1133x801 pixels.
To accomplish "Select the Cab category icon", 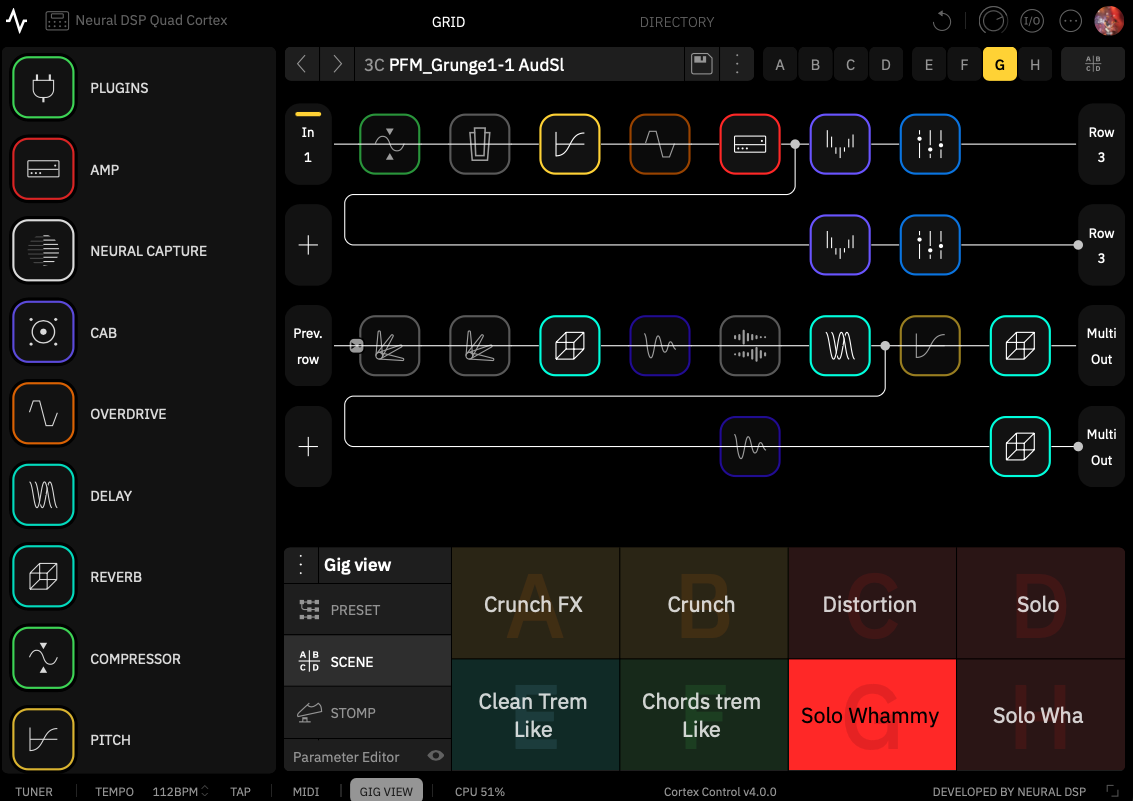I will pos(43,332).
